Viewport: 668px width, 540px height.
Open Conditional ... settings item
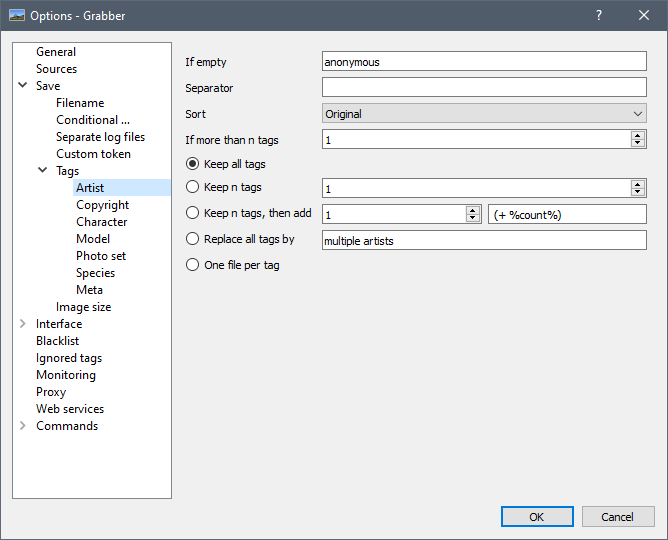[93, 120]
